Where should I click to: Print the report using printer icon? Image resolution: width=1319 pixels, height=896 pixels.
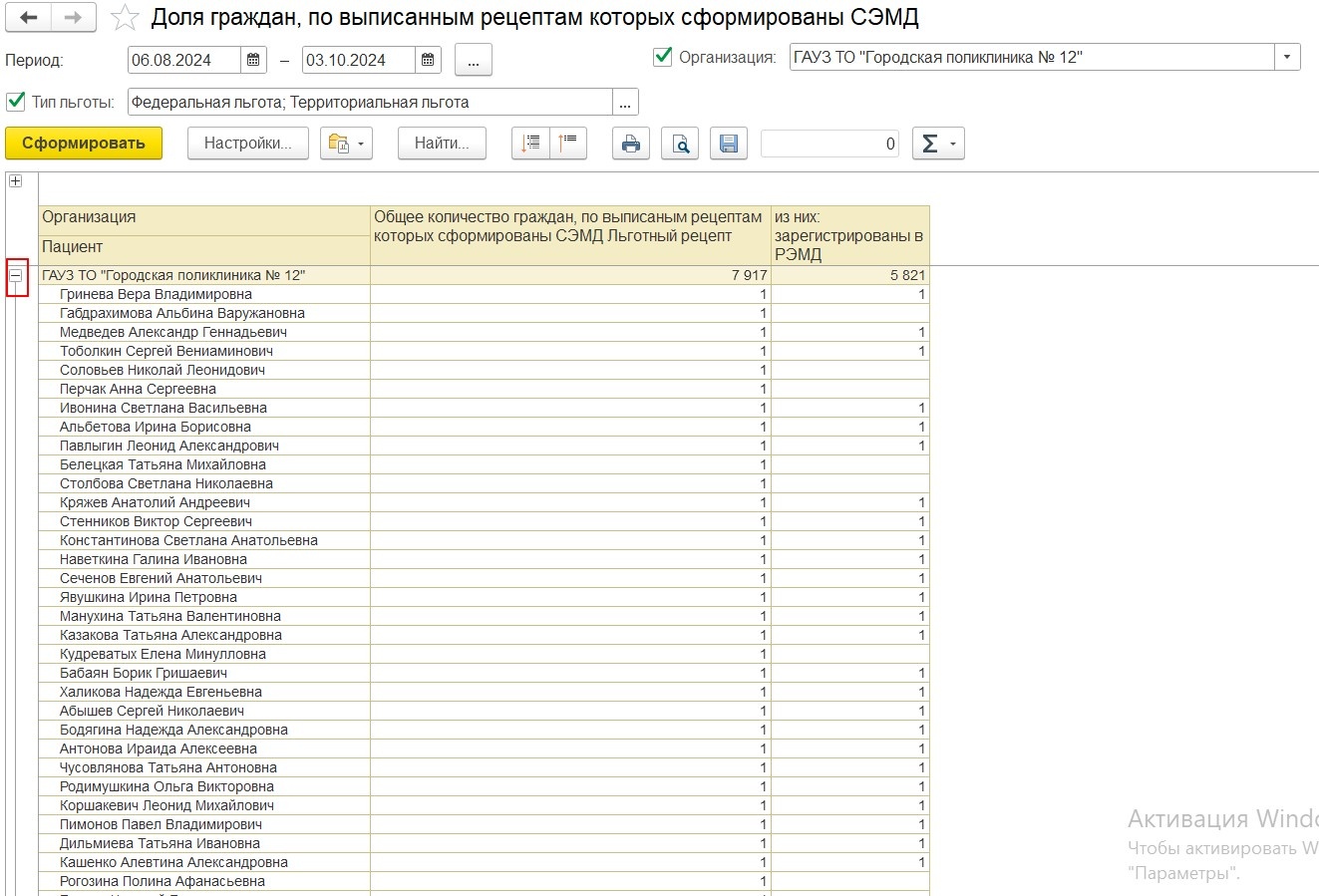pyautogui.click(x=630, y=144)
